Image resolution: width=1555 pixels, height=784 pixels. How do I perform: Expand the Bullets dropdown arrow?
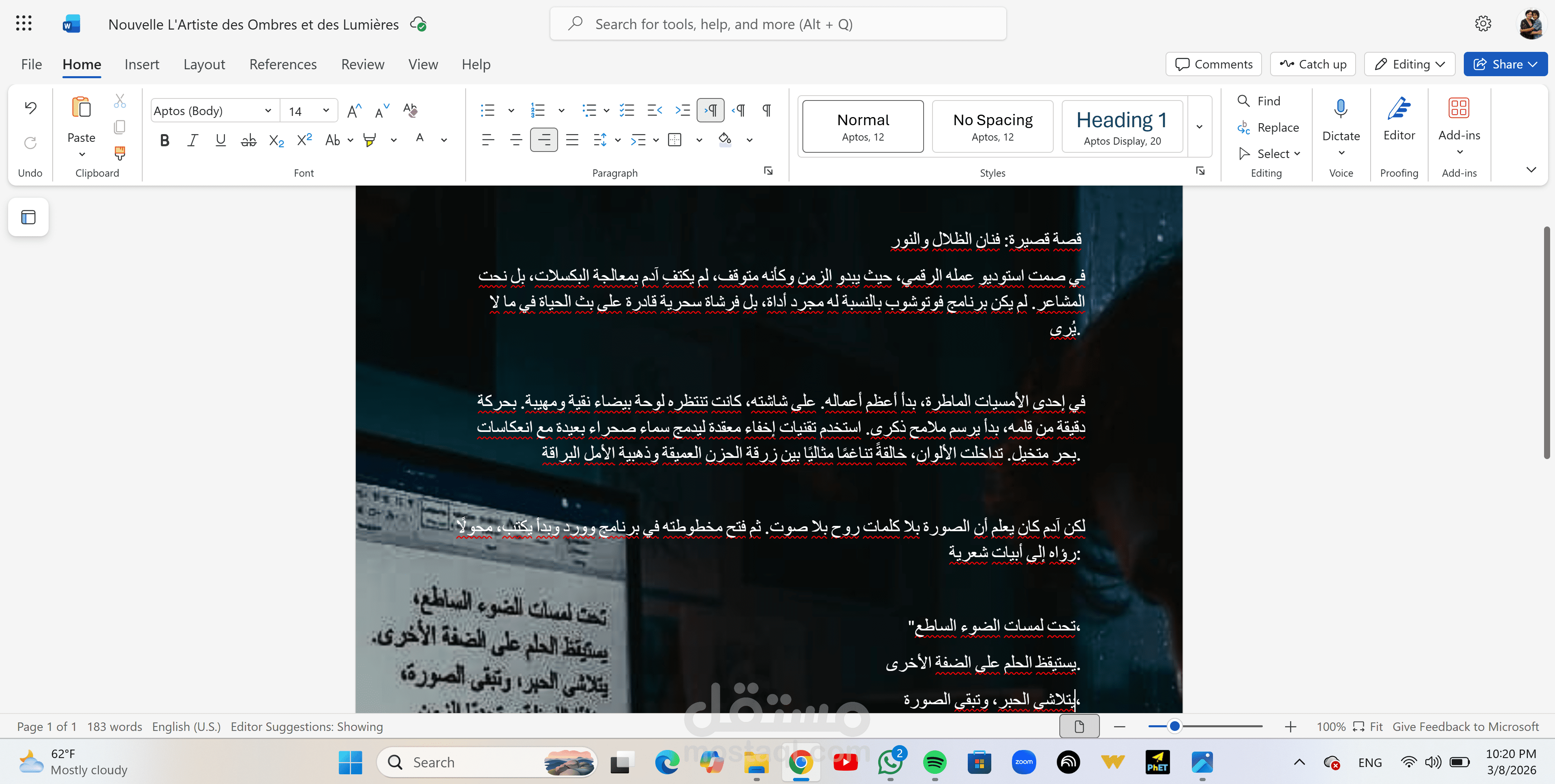pos(511,111)
